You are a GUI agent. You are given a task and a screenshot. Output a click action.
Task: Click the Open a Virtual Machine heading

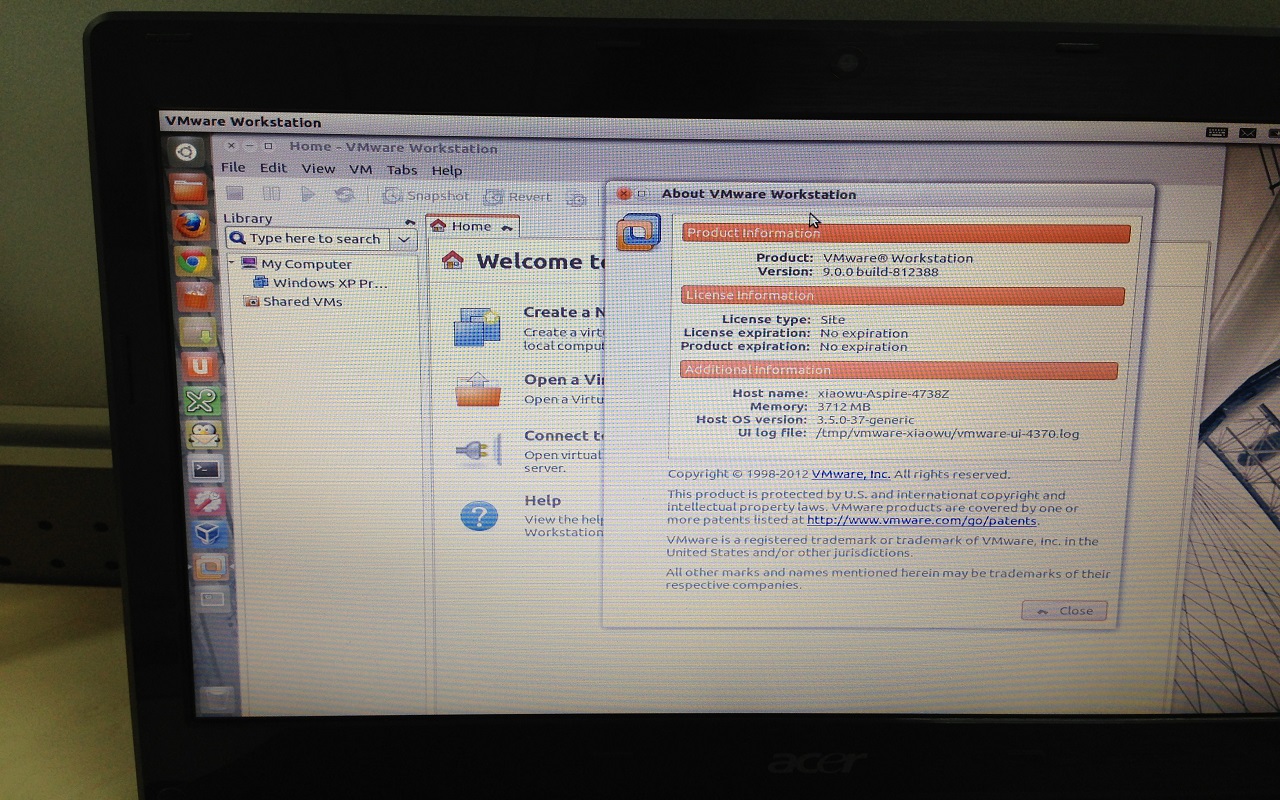tap(566, 379)
